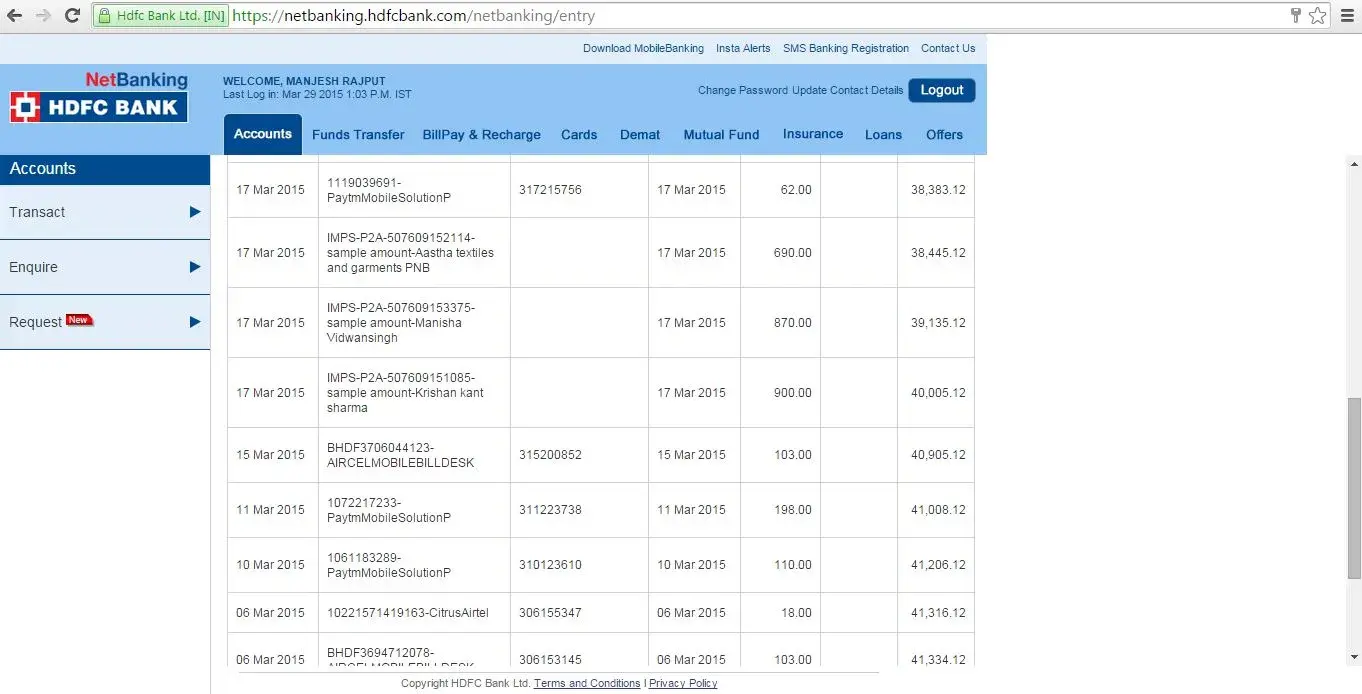Viewport: 1362px width, 694px height.
Task: Click the saved password key icon
Action: tap(1296, 16)
